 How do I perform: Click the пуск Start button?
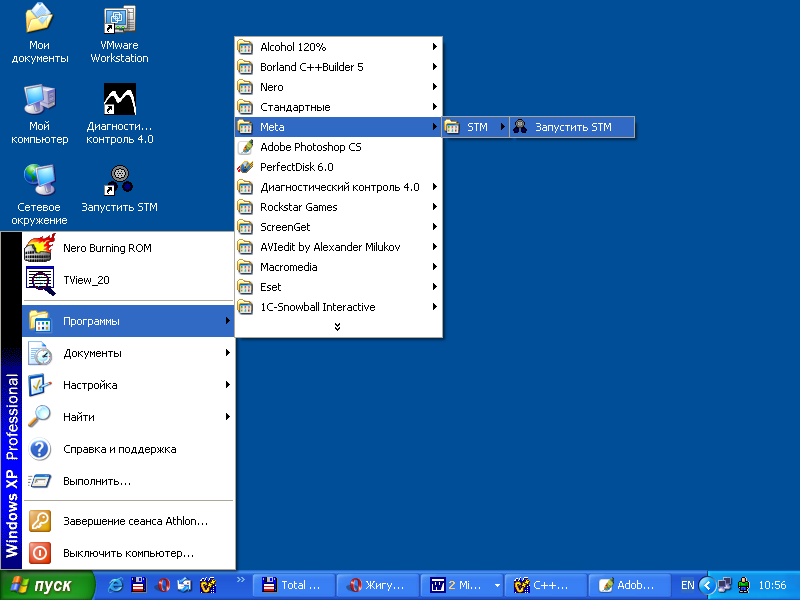tap(47, 585)
